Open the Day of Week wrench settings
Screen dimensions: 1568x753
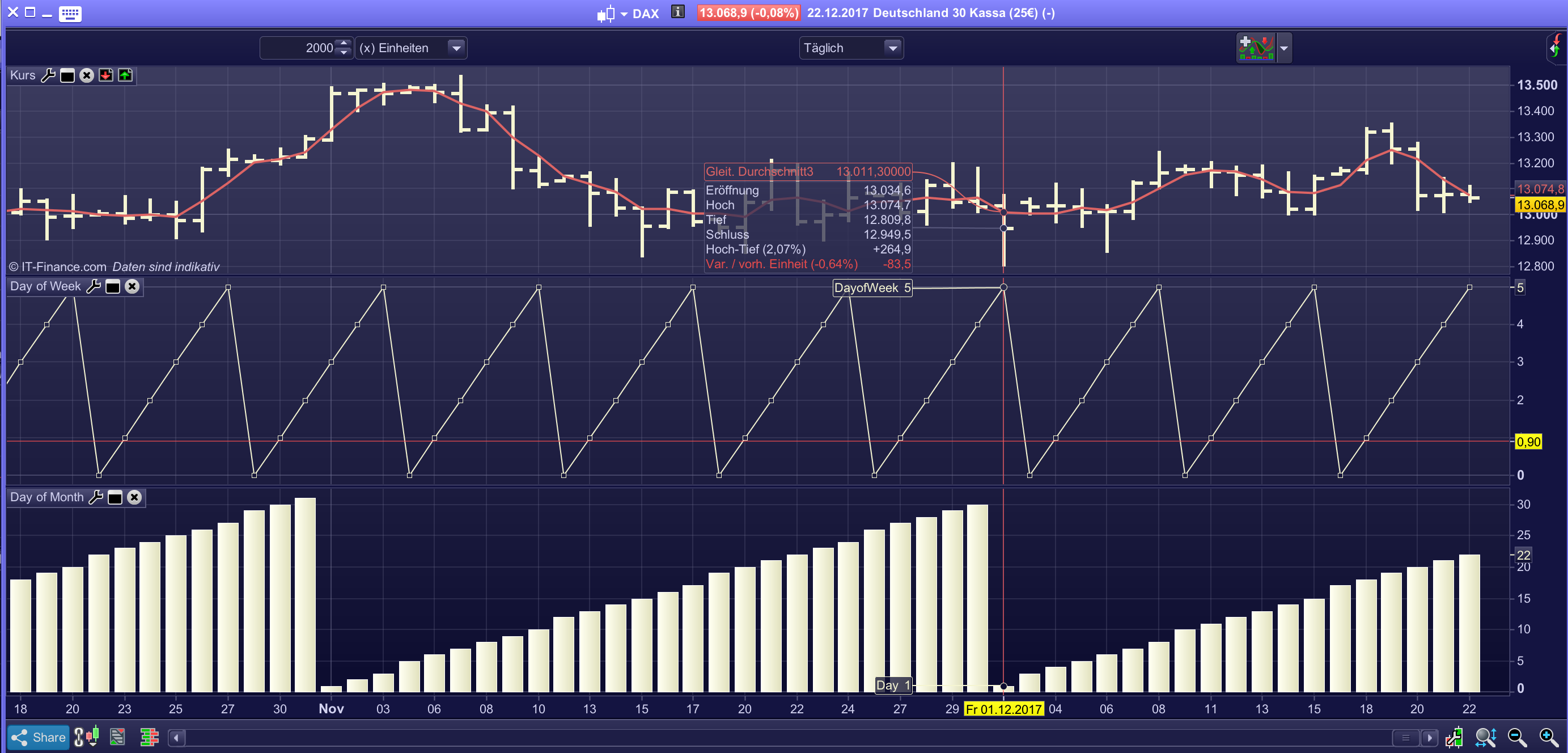pyautogui.click(x=94, y=286)
